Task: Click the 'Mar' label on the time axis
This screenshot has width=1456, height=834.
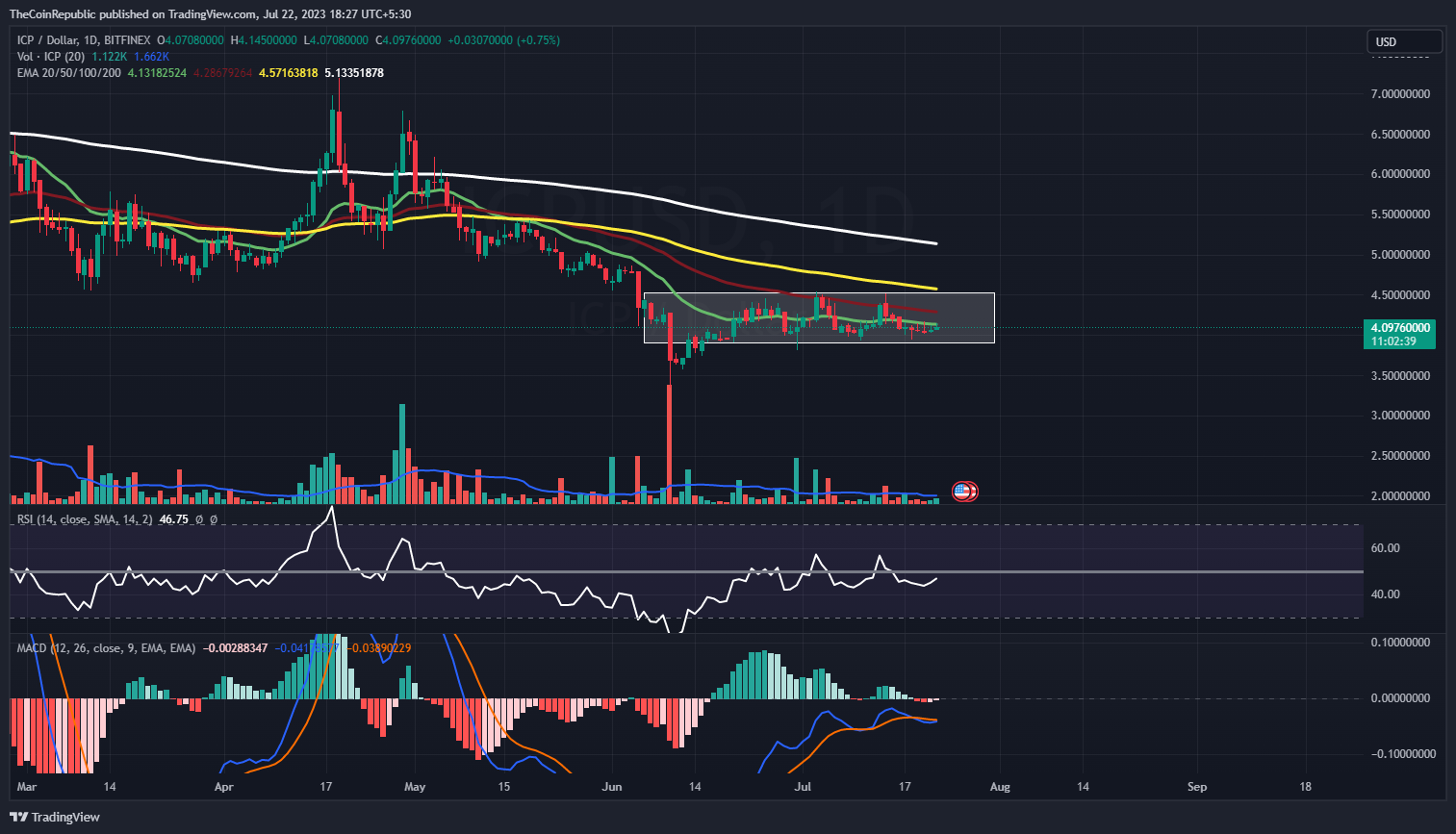Action: tap(27, 787)
